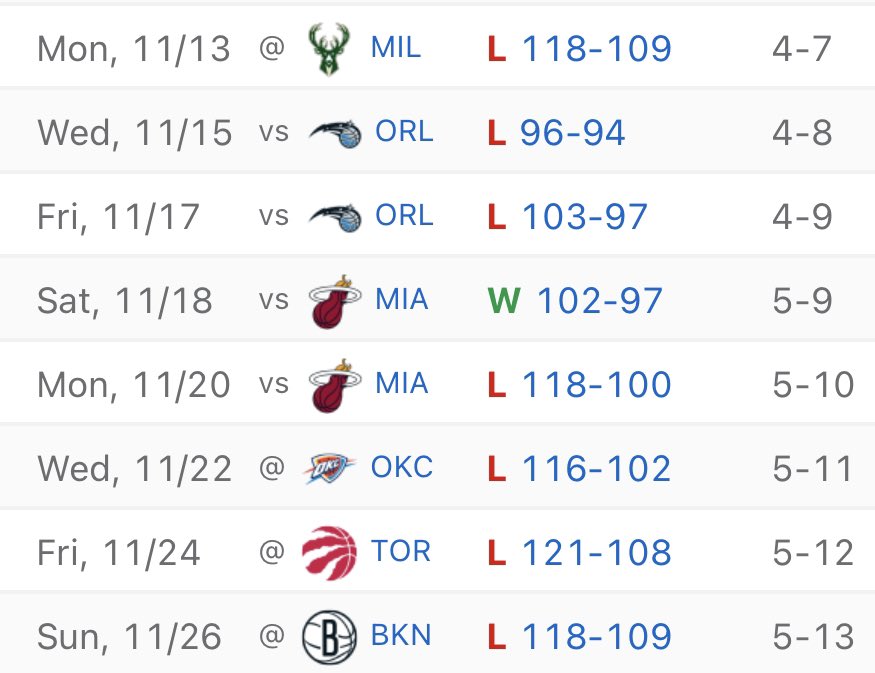Click the Miami Heat logo on 11/18 row
This screenshot has height=673, width=875.
coord(335,301)
